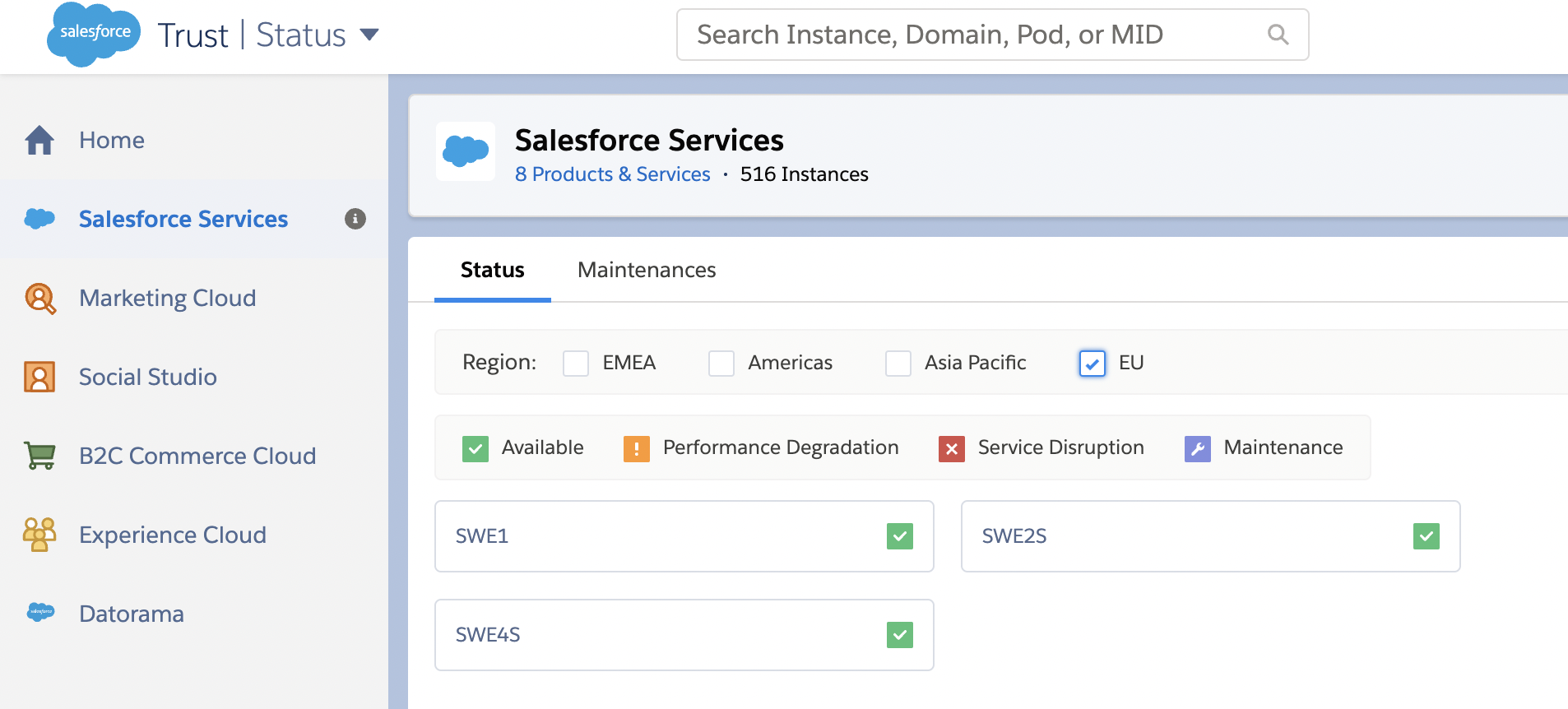
Task: Open Marketing Cloud status page
Action: pos(168,298)
